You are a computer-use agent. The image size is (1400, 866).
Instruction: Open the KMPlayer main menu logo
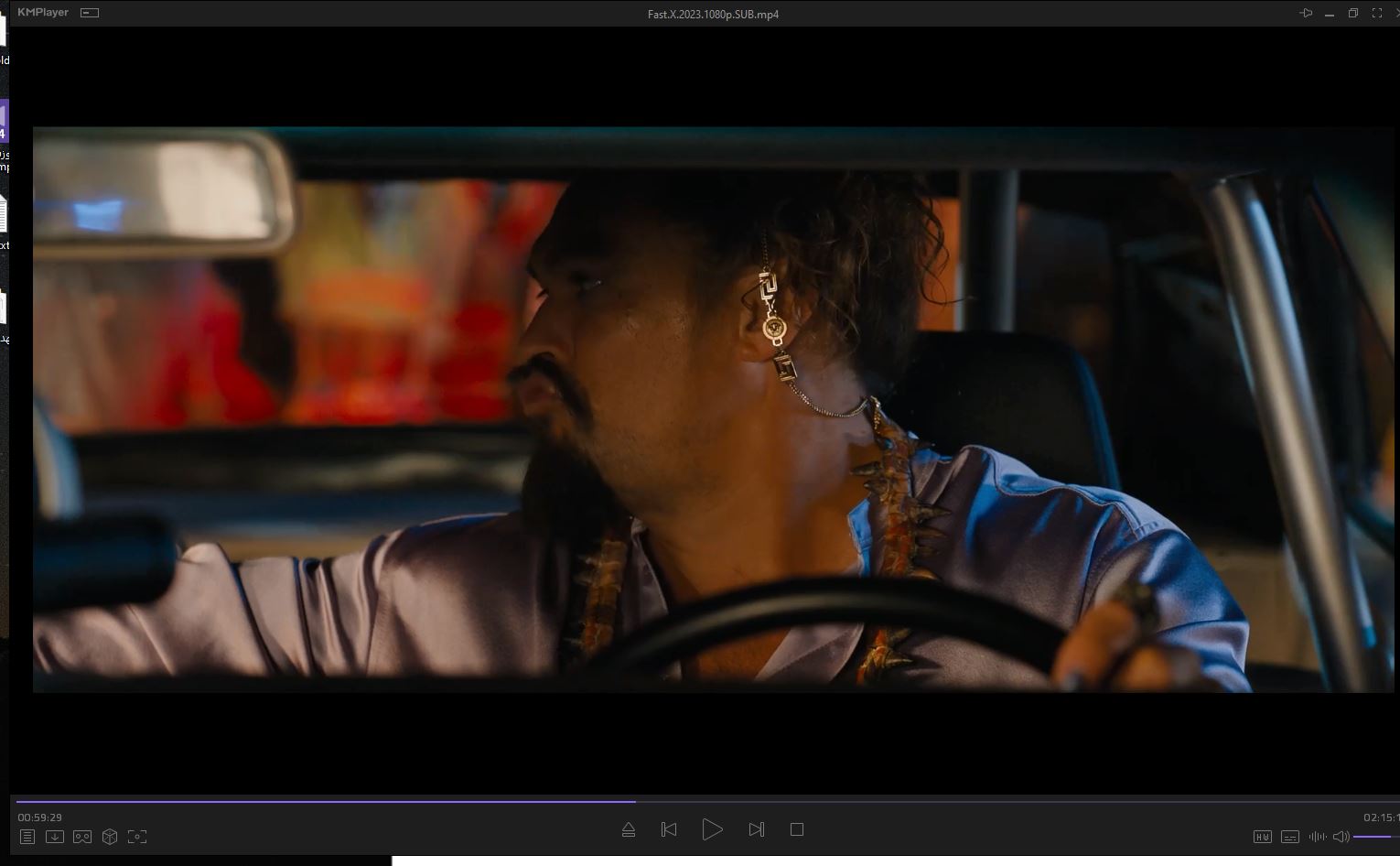coord(43,13)
